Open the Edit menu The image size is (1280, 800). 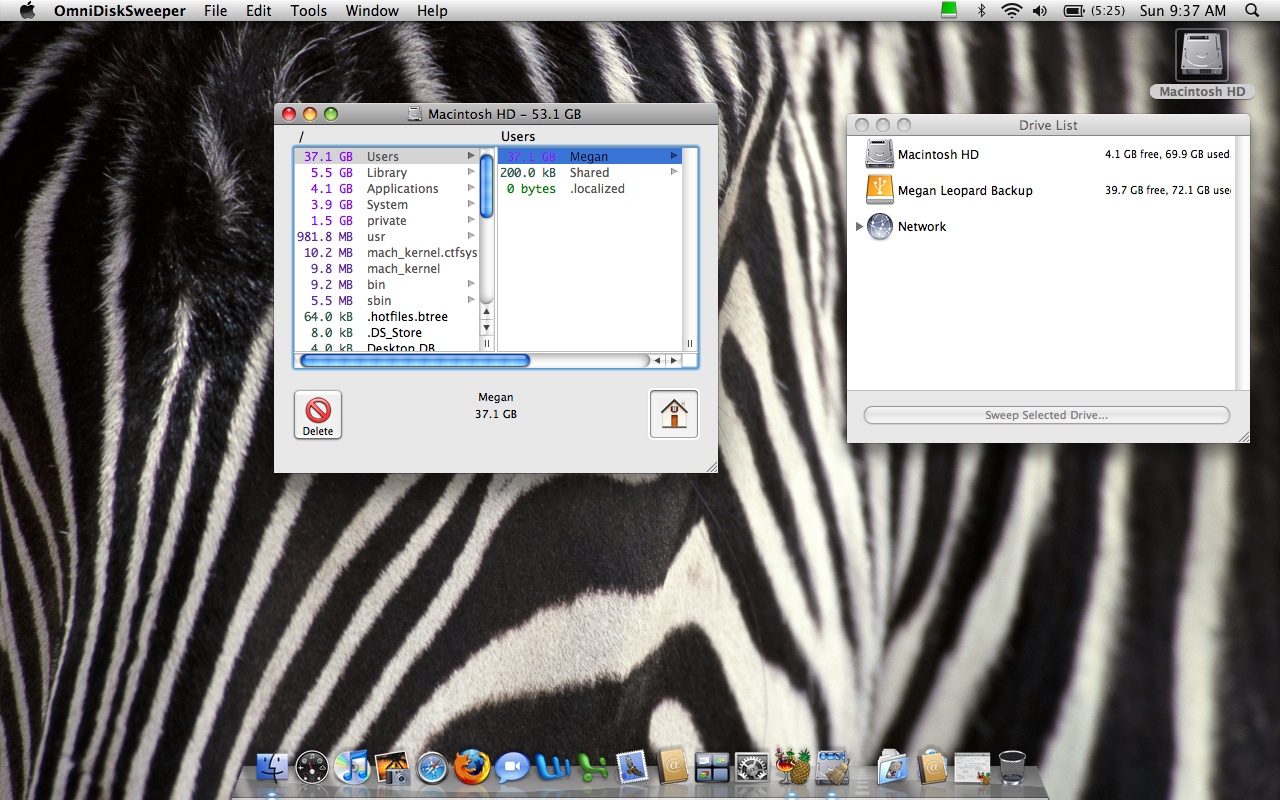(259, 11)
